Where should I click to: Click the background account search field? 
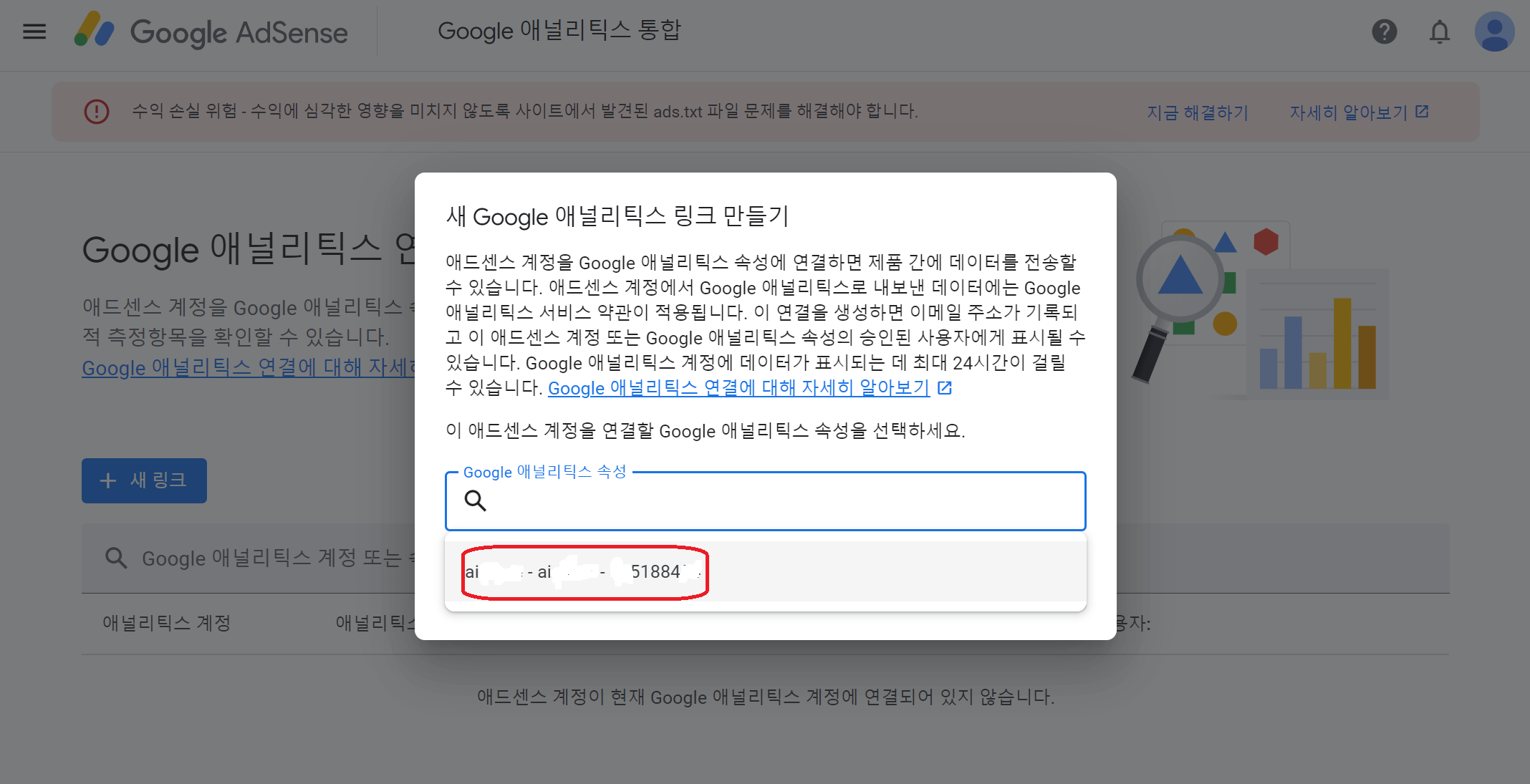click(x=272, y=558)
